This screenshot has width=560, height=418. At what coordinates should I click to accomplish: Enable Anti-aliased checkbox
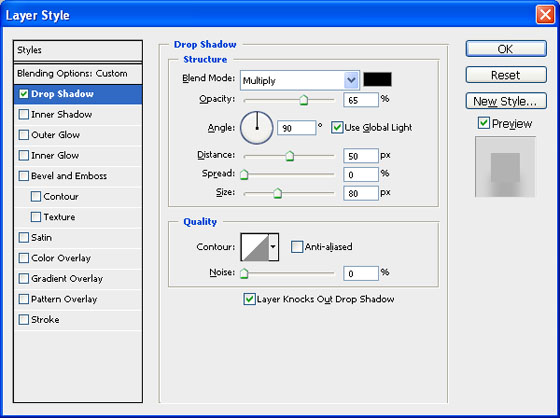(x=296, y=247)
